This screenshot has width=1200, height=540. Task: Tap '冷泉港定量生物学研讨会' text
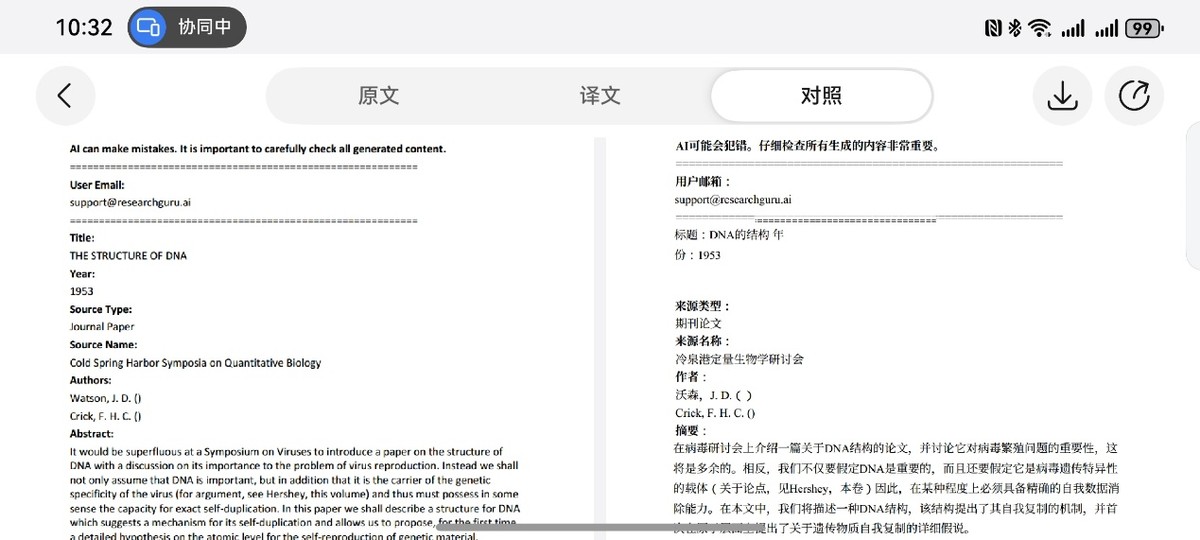739,358
